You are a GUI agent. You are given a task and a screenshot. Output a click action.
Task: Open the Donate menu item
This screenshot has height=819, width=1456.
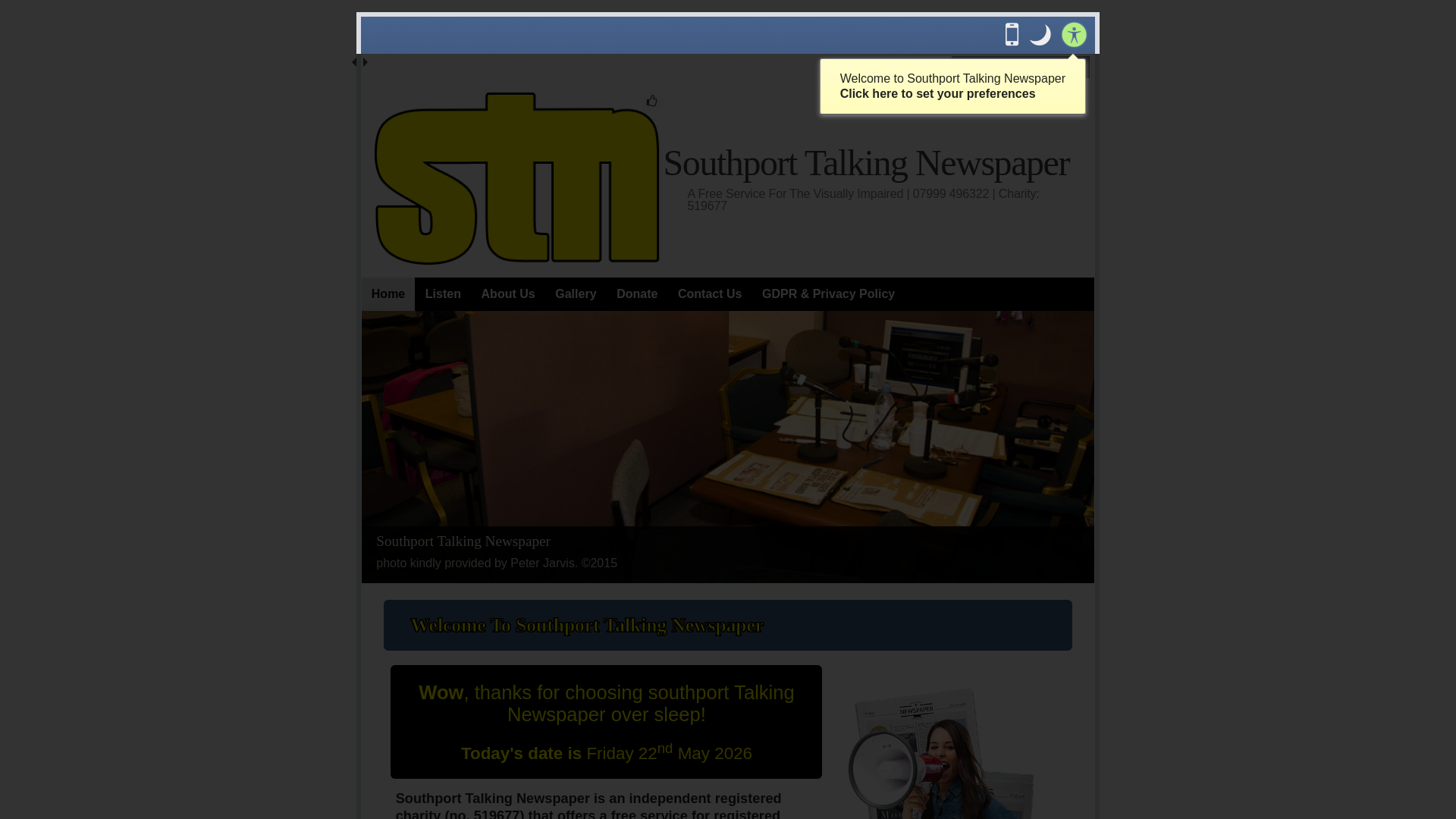click(637, 294)
